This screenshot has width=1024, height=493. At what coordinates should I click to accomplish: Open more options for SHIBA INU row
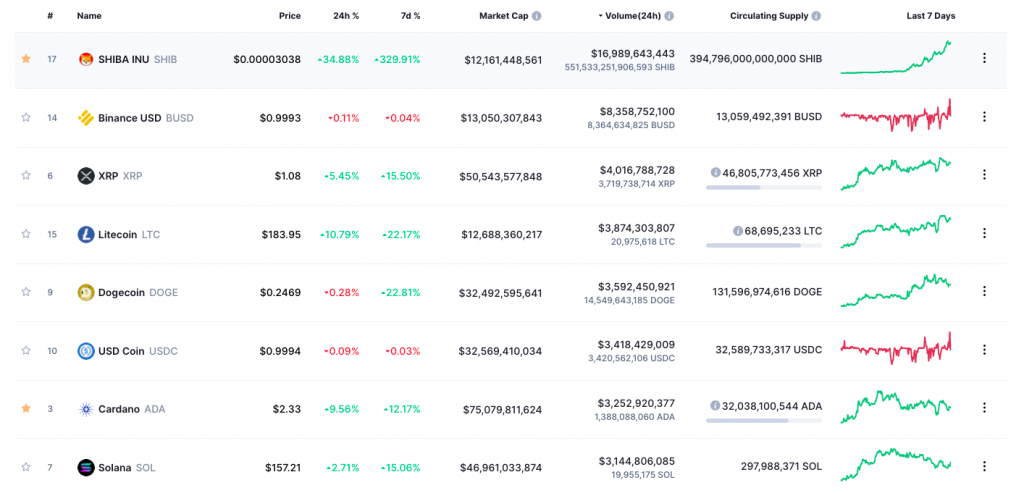tap(984, 58)
